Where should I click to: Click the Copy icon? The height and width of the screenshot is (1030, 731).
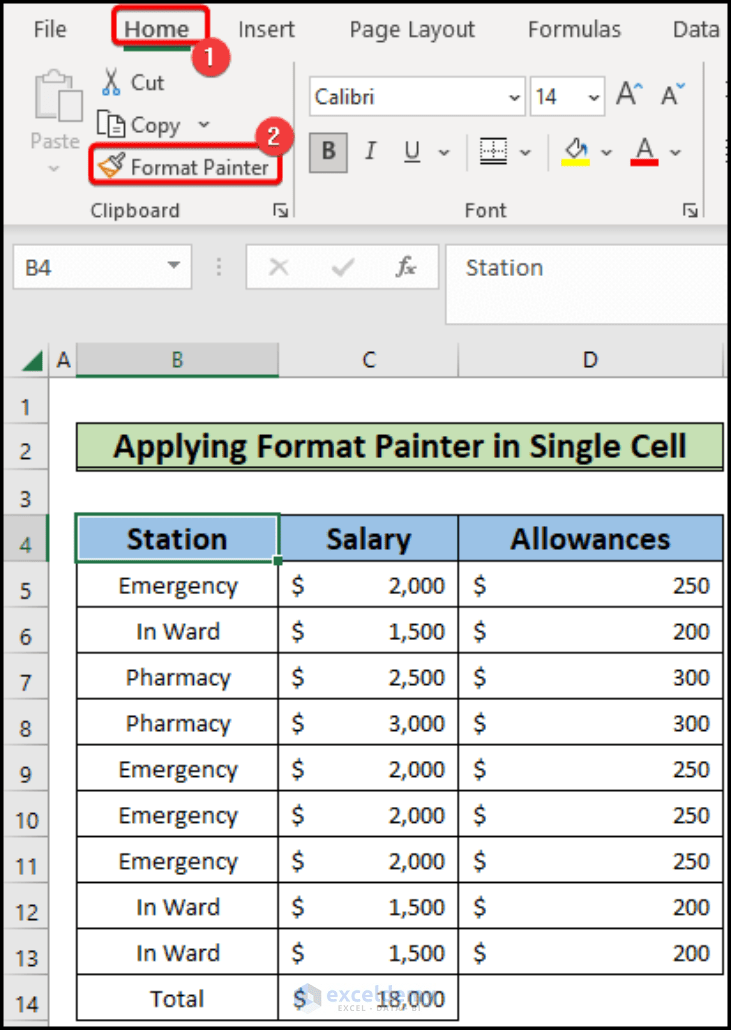click(x=111, y=124)
